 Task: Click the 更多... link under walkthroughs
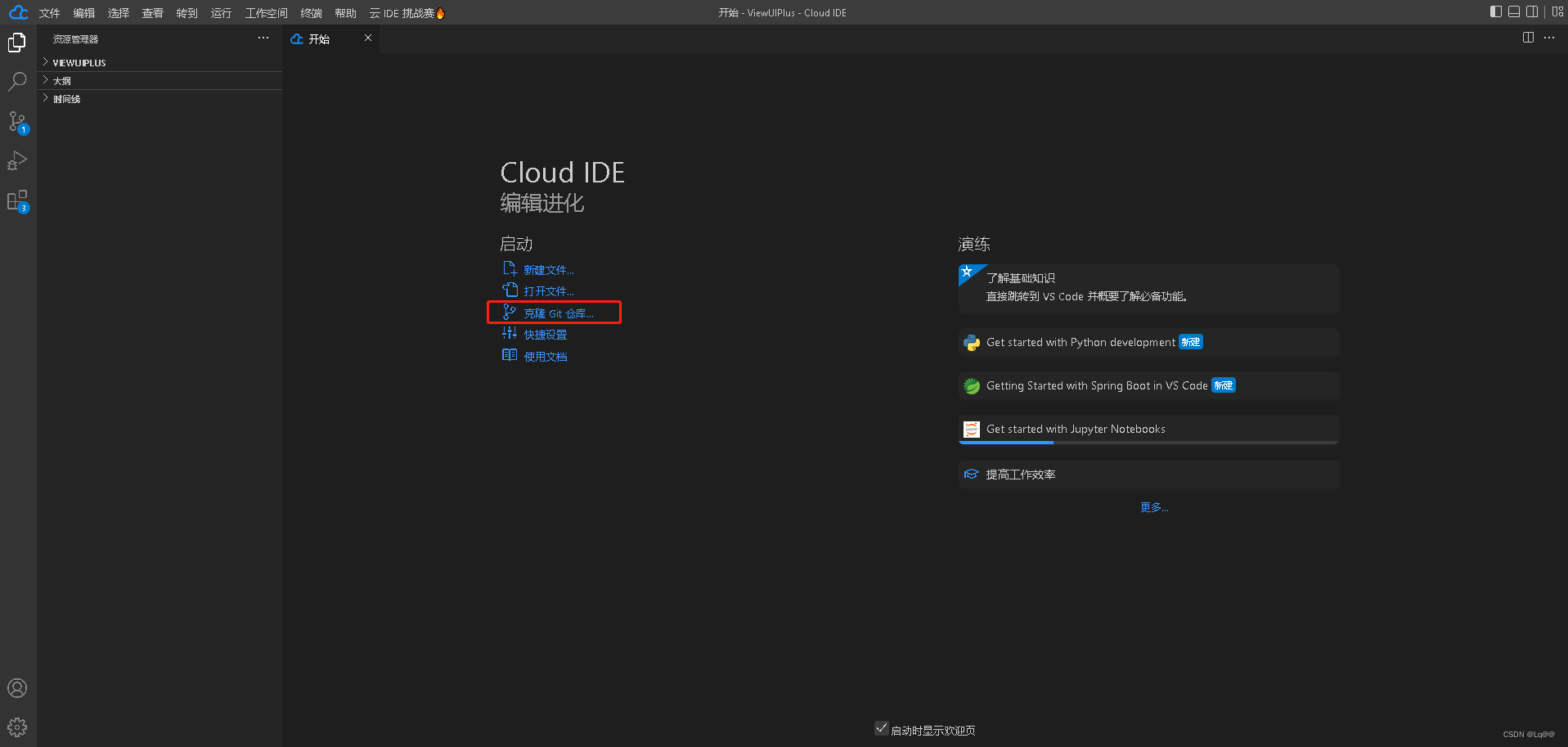[x=1154, y=507]
